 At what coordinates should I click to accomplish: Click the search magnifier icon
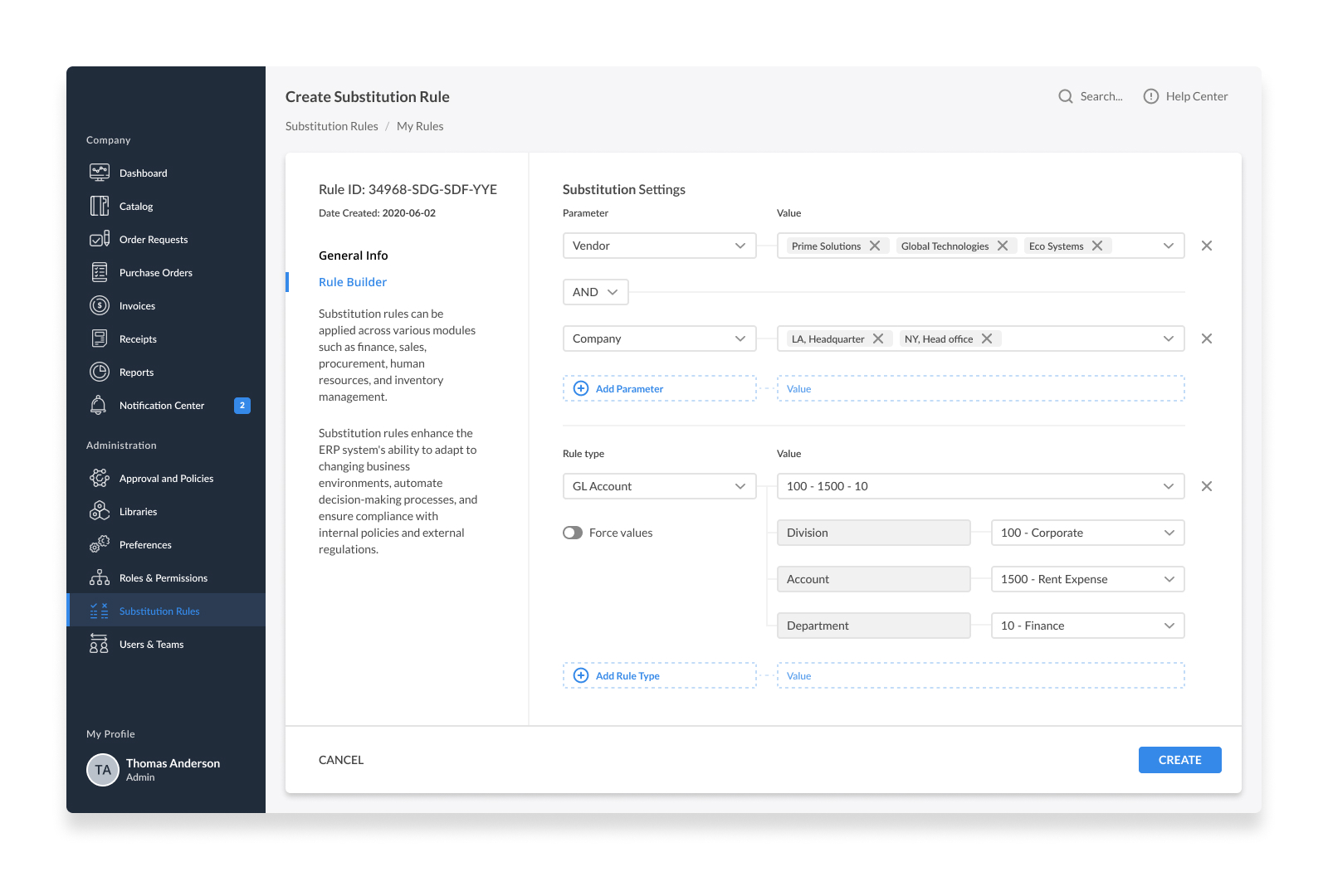point(1066,96)
